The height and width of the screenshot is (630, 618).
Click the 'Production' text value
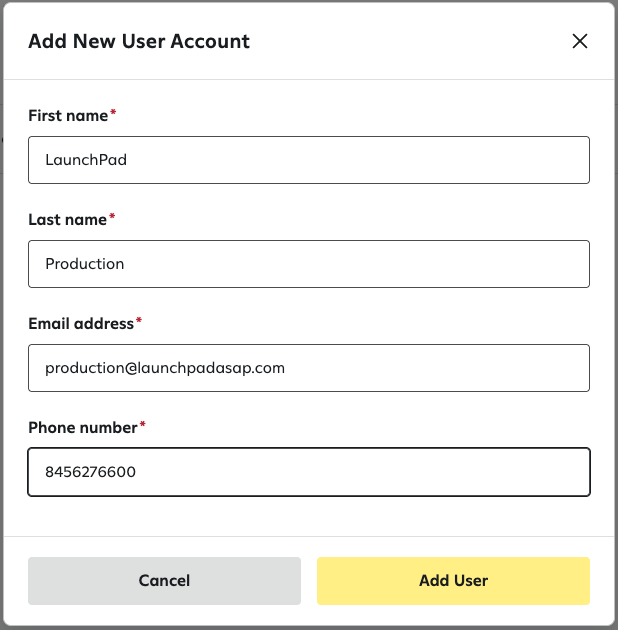click(85, 264)
